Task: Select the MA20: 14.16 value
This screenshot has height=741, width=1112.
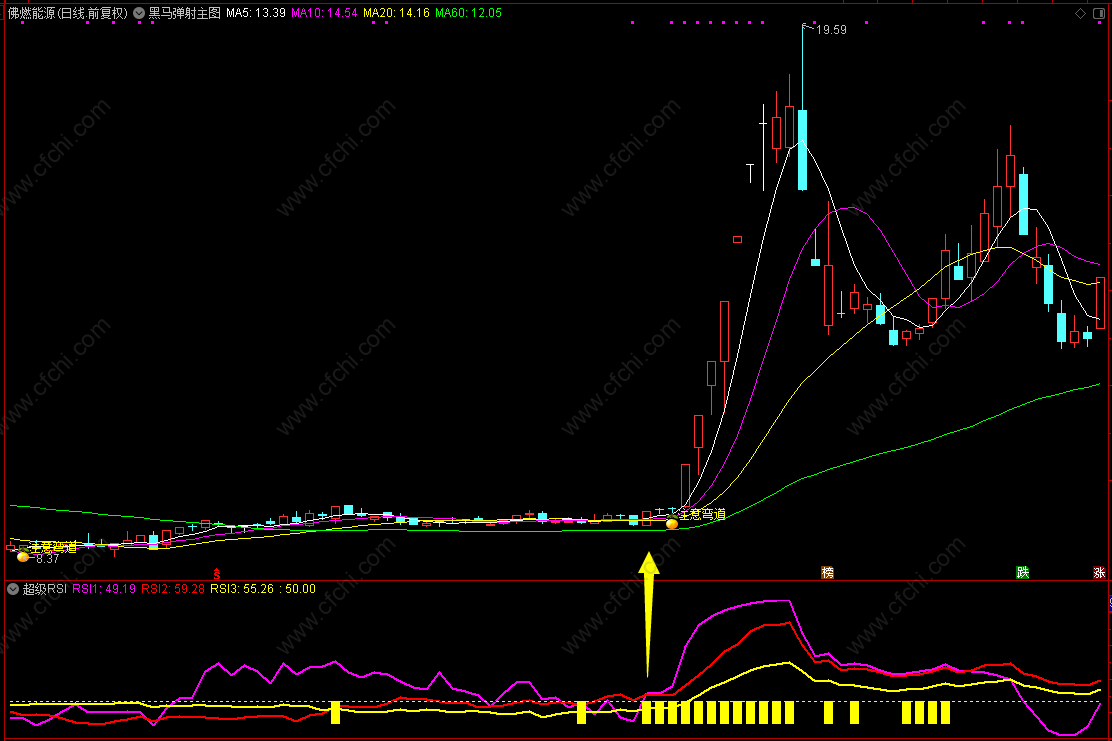Action: pos(396,13)
